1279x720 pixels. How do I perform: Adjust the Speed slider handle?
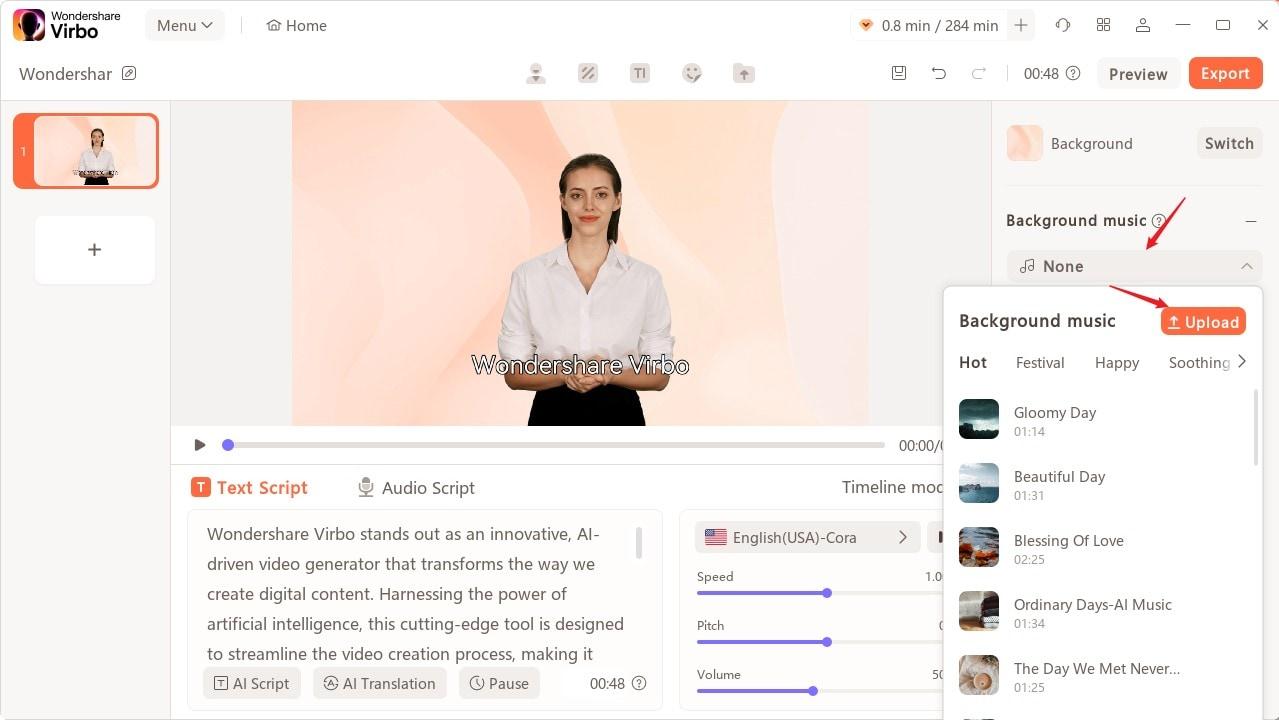827,593
